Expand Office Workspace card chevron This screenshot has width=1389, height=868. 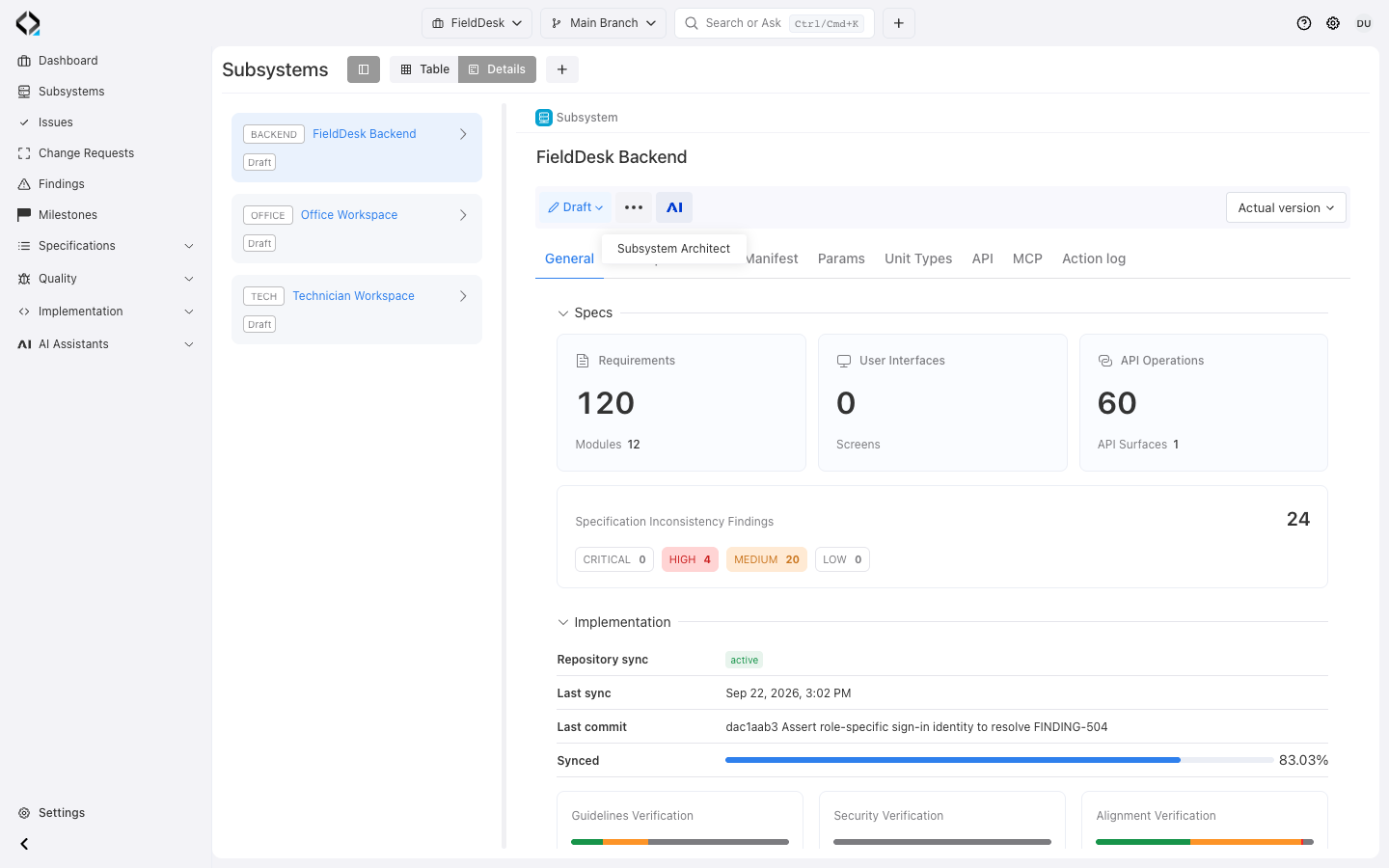[x=463, y=215]
